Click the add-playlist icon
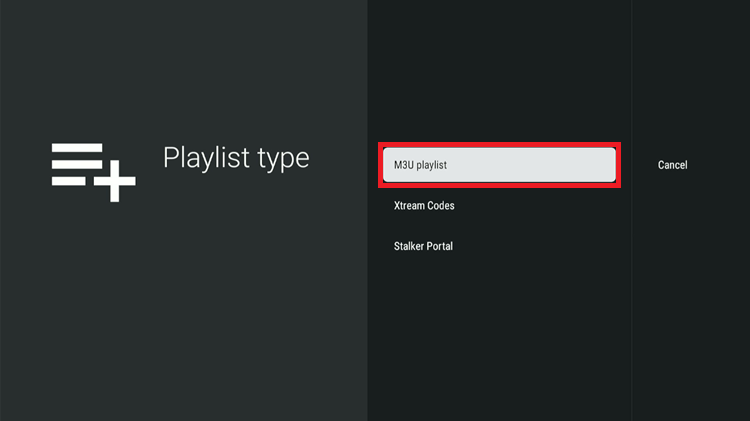The height and width of the screenshot is (421, 750). [x=93, y=171]
